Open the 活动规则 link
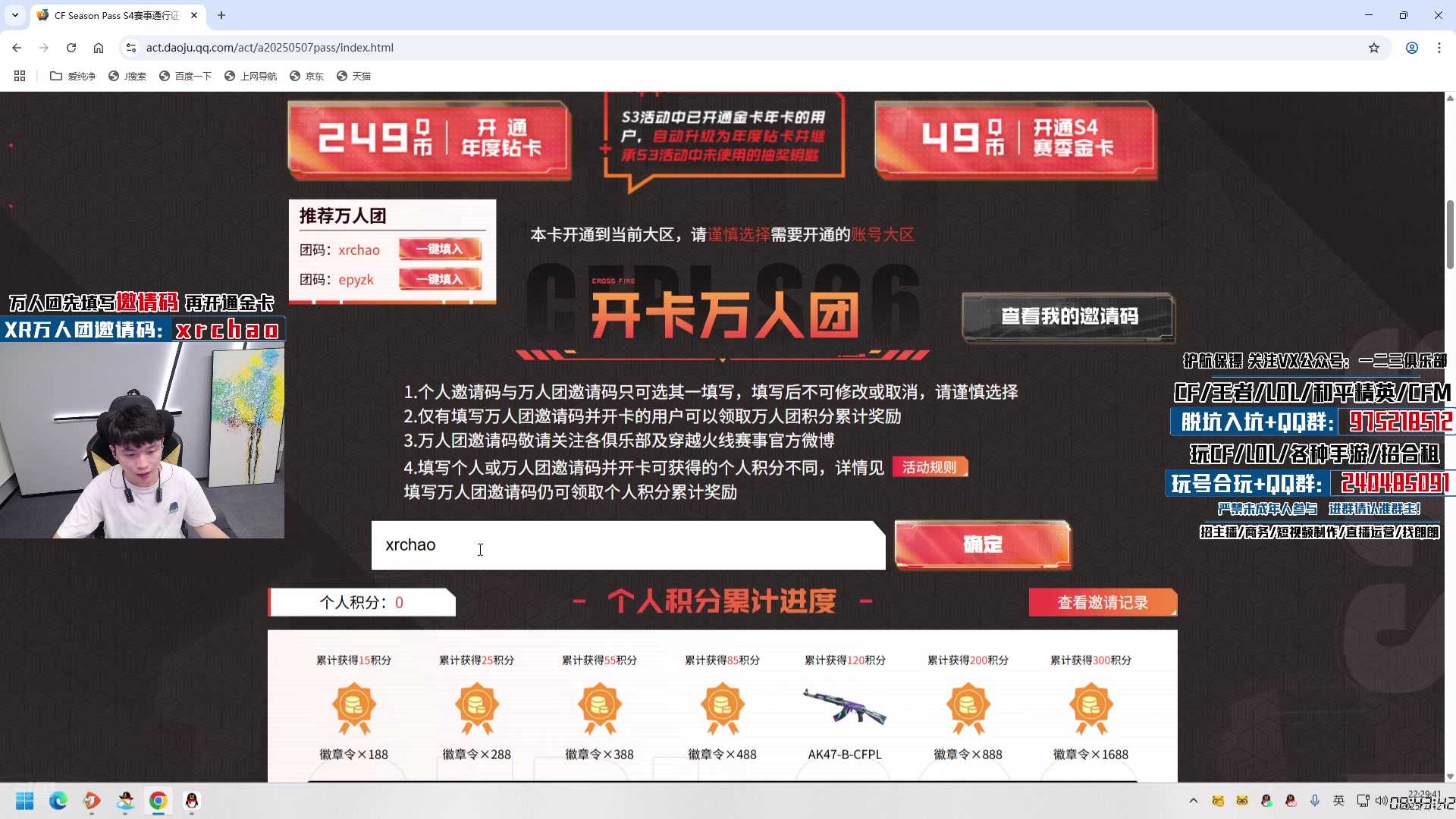Viewport: 1456px width, 819px height. 930,467
